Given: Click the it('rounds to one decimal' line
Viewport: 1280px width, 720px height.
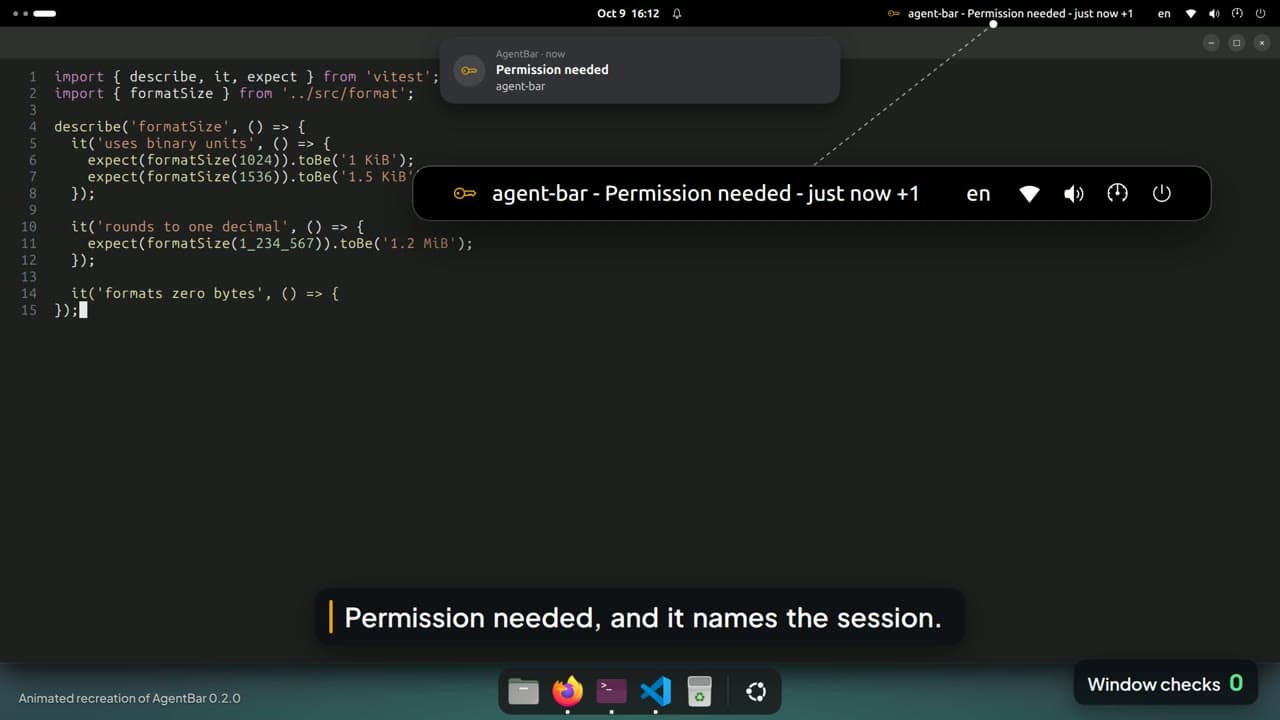Looking at the screenshot, I should tap(217, 227).
